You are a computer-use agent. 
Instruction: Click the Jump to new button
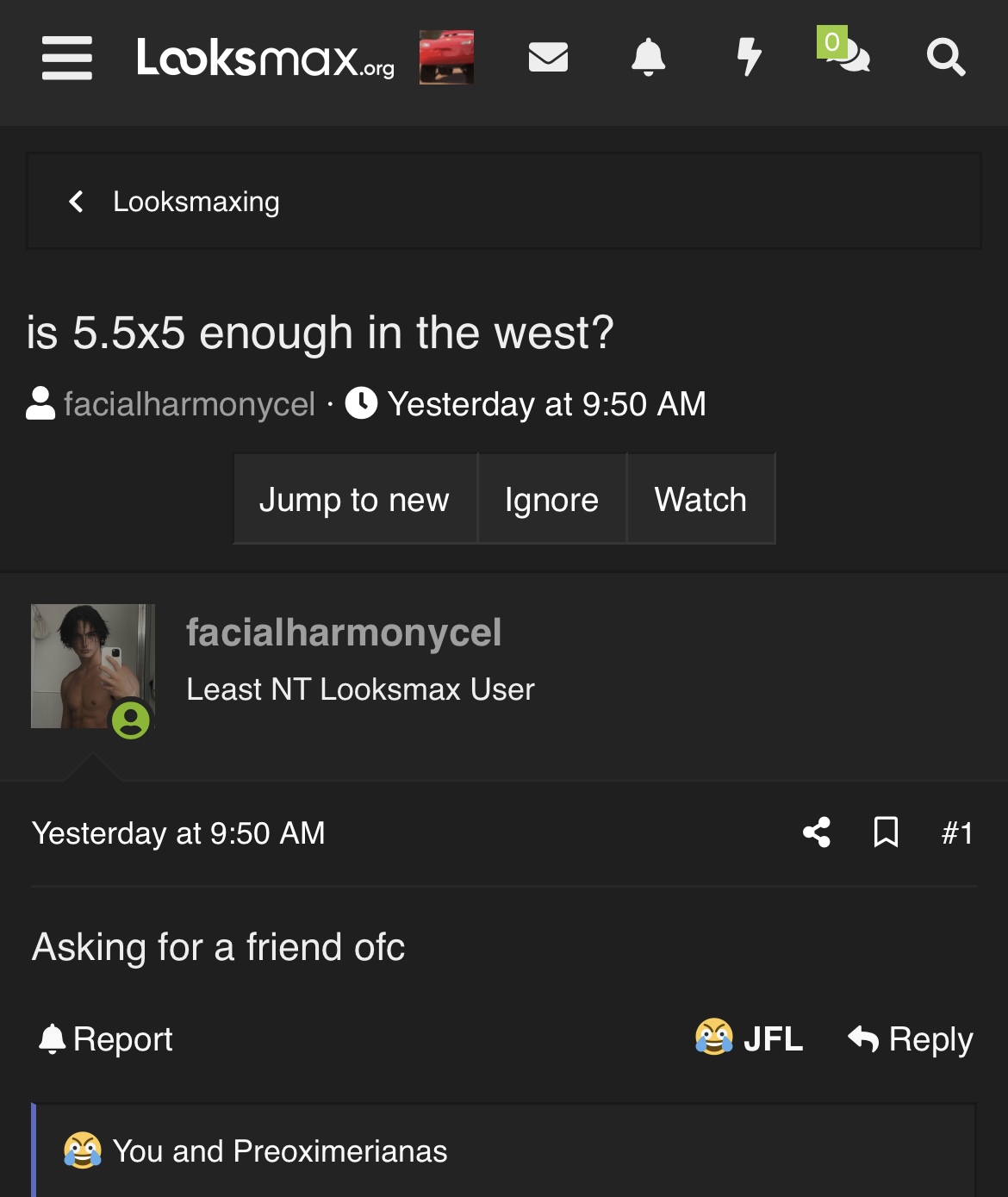click(355, 499)
